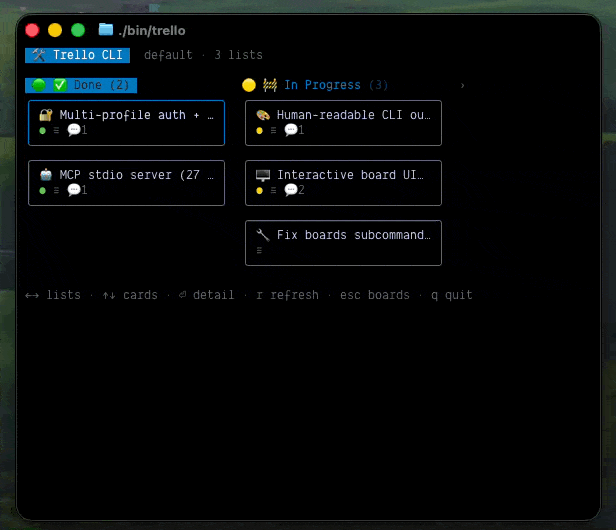Click the return key icon before detail
Screen dimensions: 616x530
click(182, 295)
